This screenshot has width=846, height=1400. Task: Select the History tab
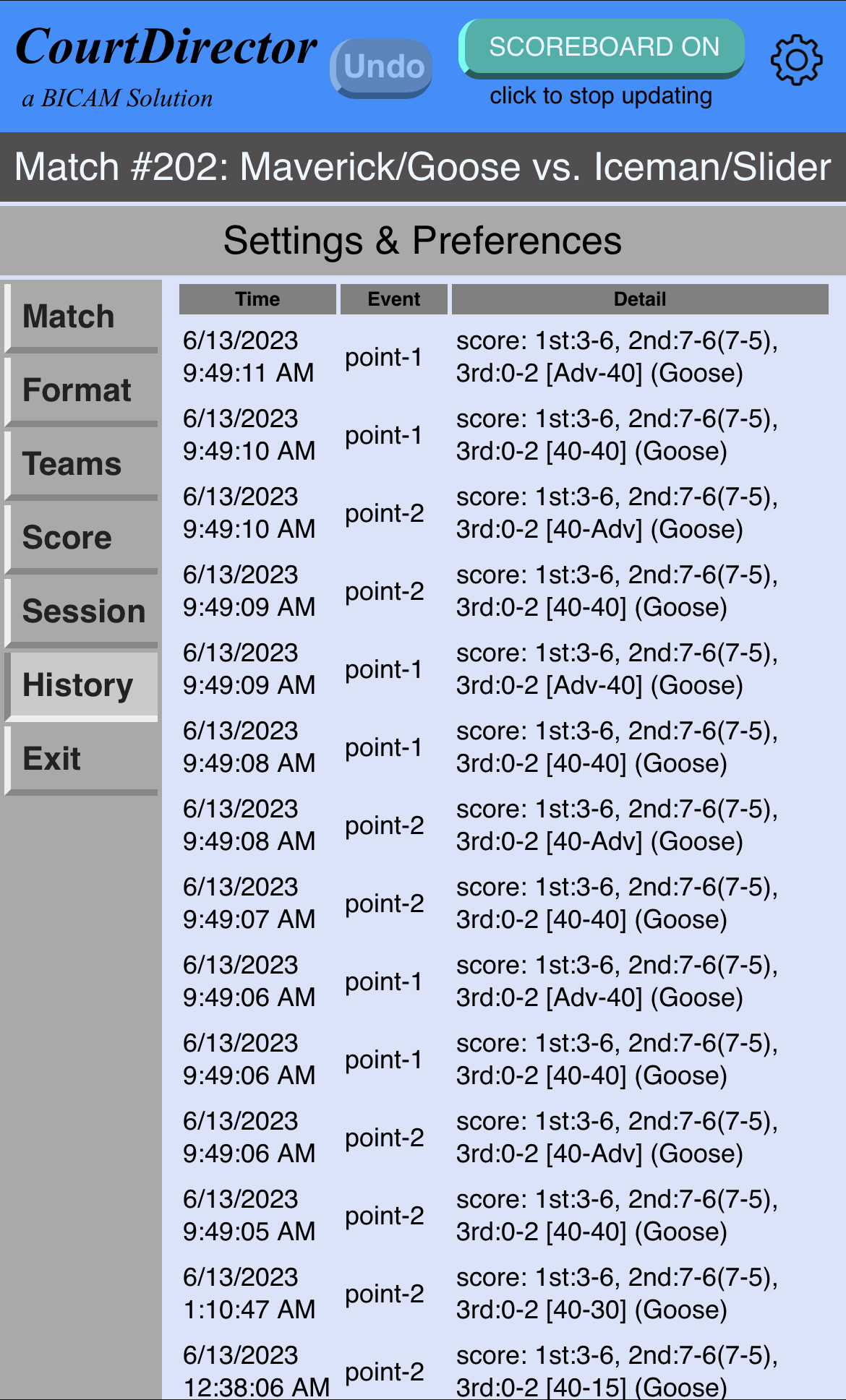click(x=82, y=685)
